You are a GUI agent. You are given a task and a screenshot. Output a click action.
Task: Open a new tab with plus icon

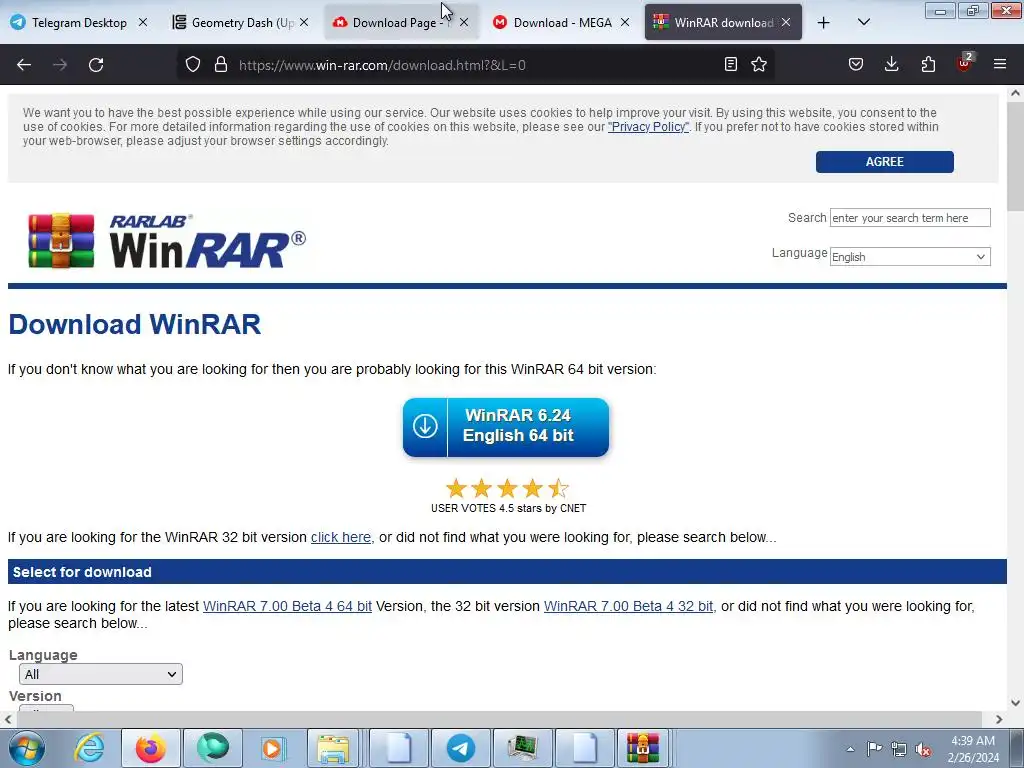[x=824, y=23]
